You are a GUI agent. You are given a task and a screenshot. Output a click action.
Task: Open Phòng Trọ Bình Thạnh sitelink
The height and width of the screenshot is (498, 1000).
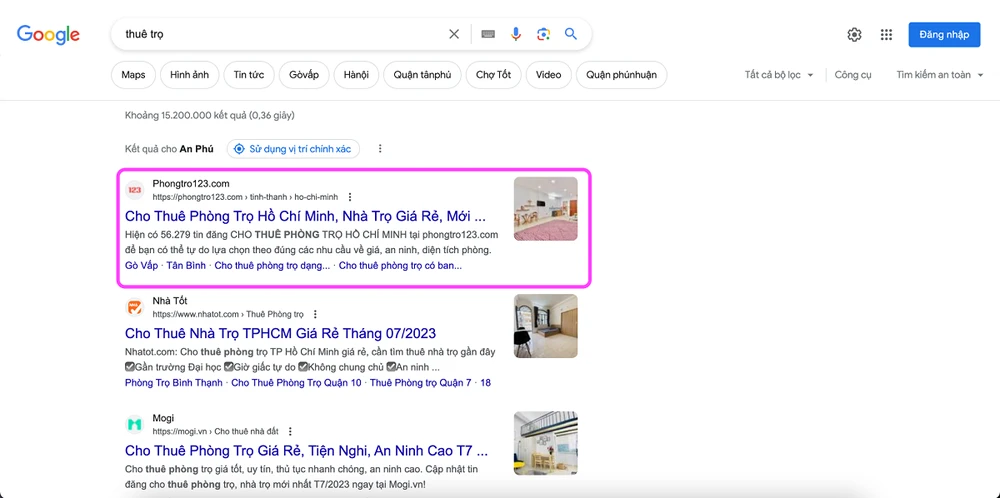tap(174, 383)
